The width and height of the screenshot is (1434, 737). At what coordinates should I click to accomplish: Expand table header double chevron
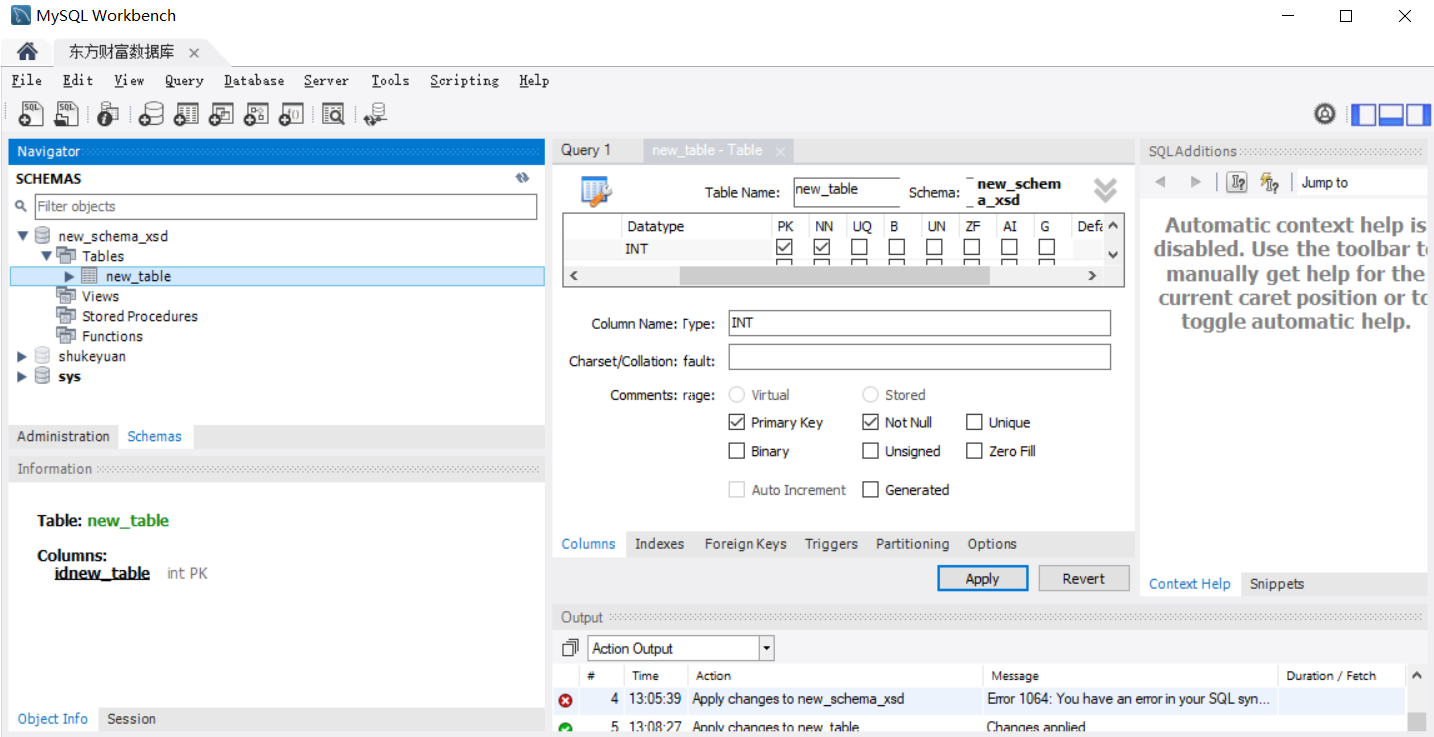[x=1104, y=190]
